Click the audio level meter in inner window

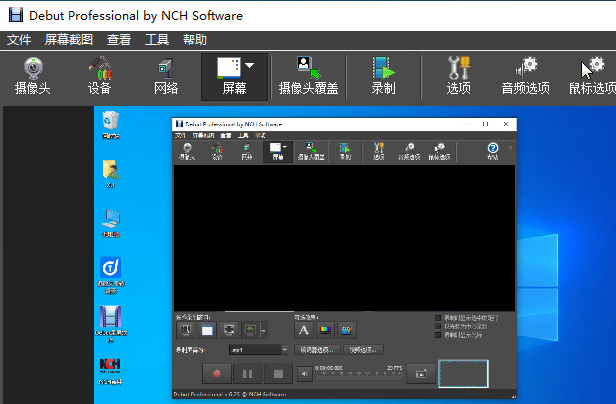point(359,374)
